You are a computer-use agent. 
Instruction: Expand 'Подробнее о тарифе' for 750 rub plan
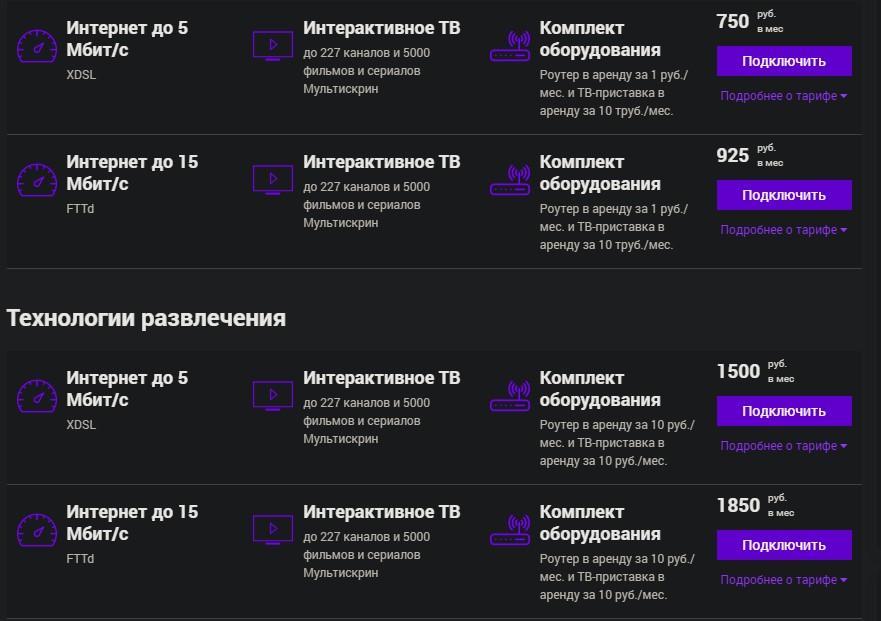pyautogui.click(x=784, y=96)
